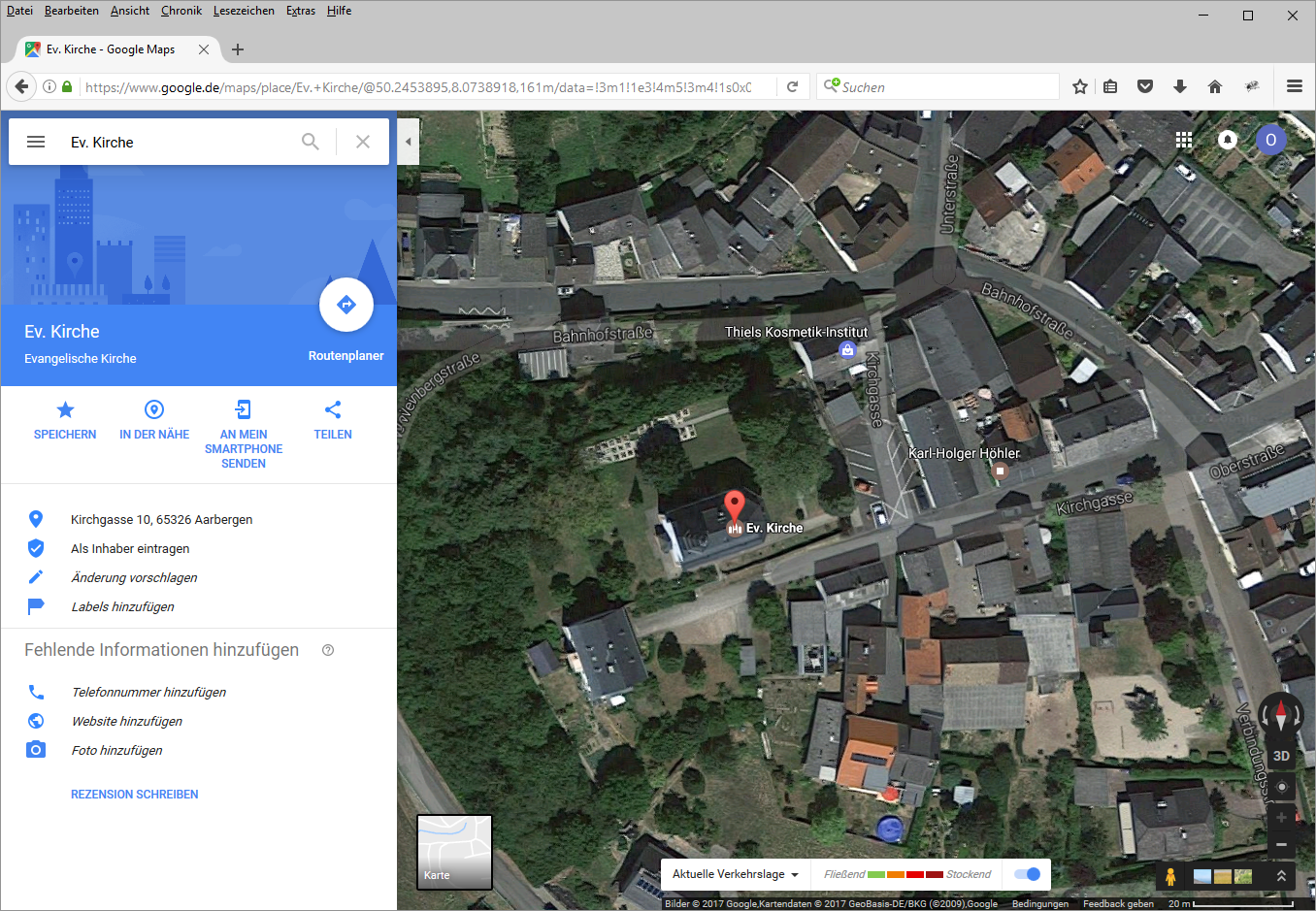Screen dimensions: 1316x911
Task: Open the Ansicht menu
Action: tap(130, 11)
